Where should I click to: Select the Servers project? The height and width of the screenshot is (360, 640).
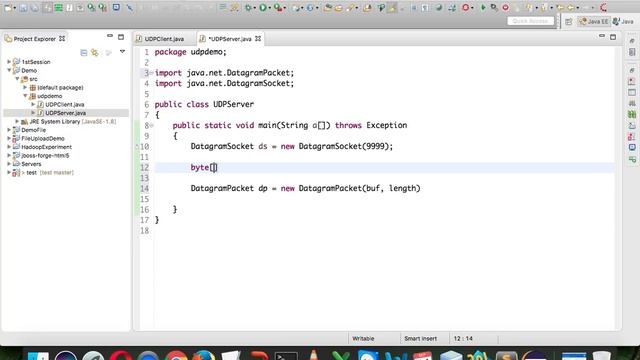pyautogui.click(x=31, y=164)
